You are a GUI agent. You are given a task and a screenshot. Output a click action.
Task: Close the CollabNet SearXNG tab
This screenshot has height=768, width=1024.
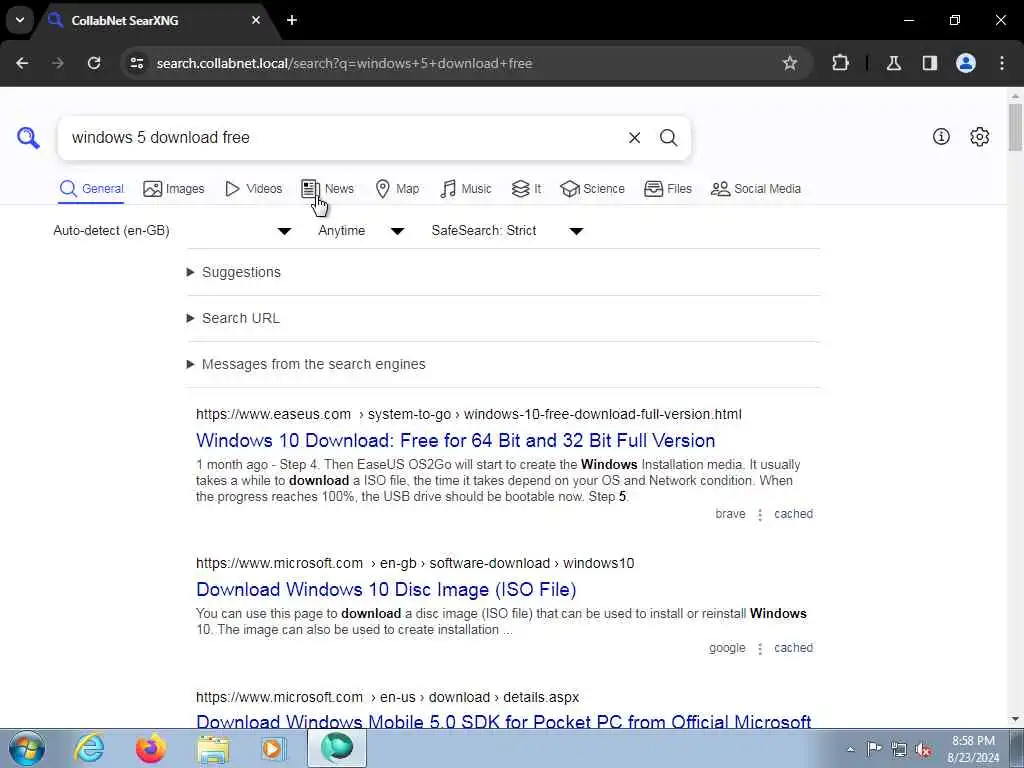pos(256,20)
